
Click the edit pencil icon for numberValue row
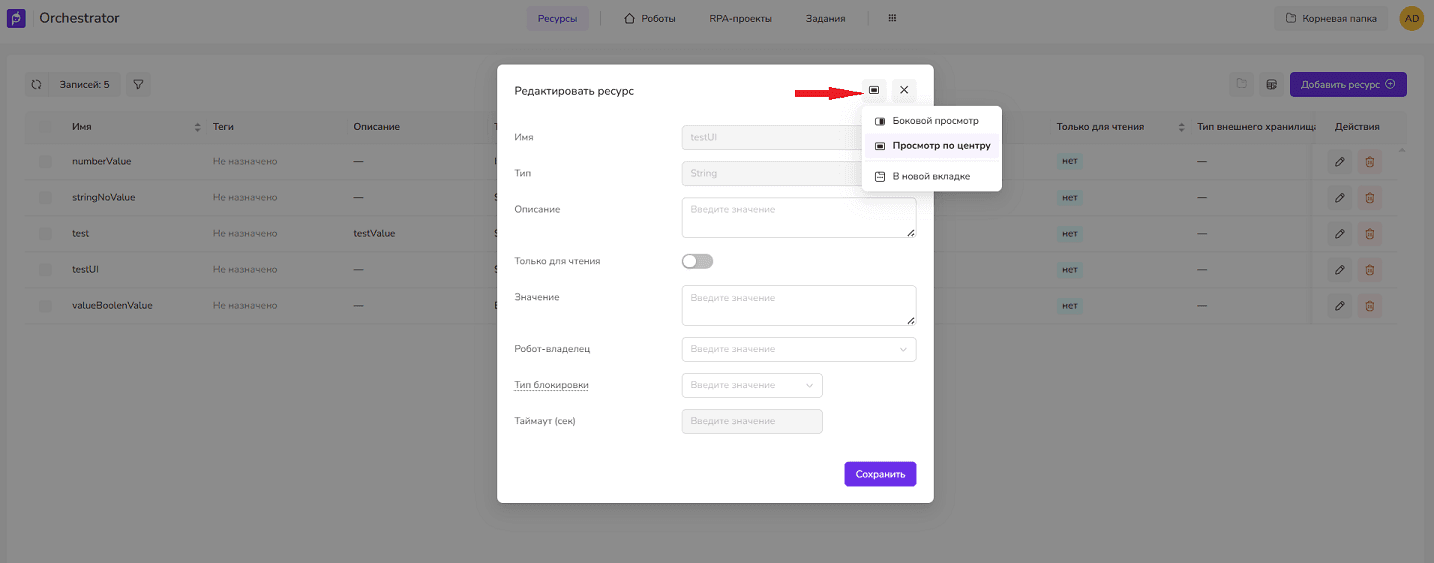(1340, 162)
